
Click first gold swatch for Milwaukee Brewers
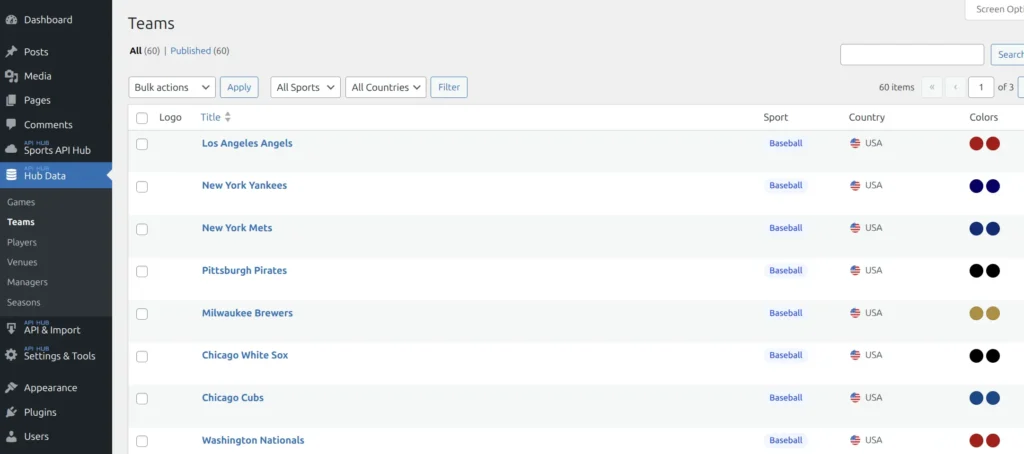coord(976,314)
